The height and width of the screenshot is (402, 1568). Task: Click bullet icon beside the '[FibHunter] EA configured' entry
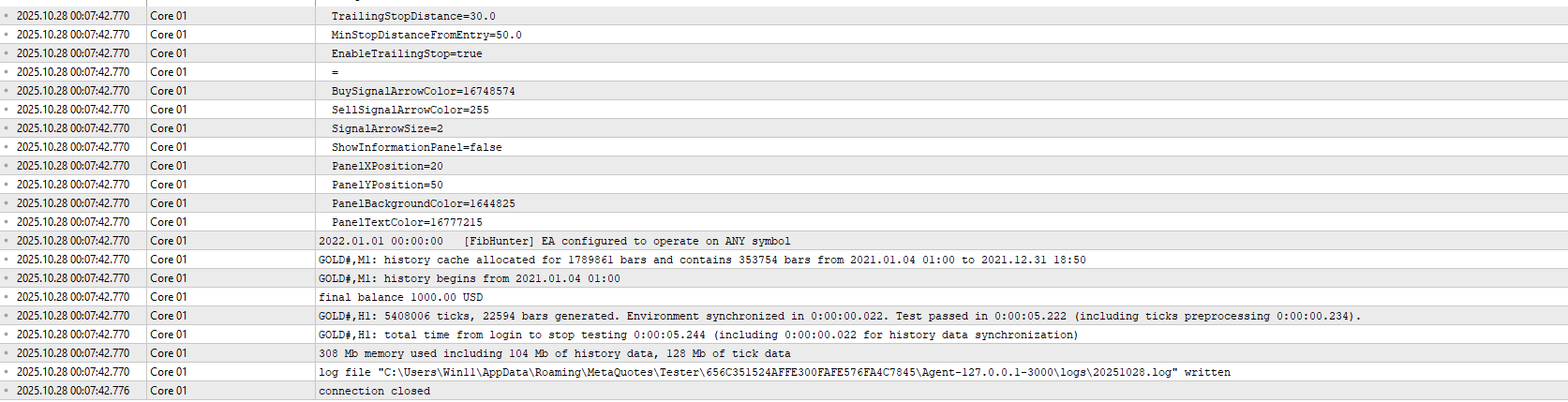[x=7, y=241]
